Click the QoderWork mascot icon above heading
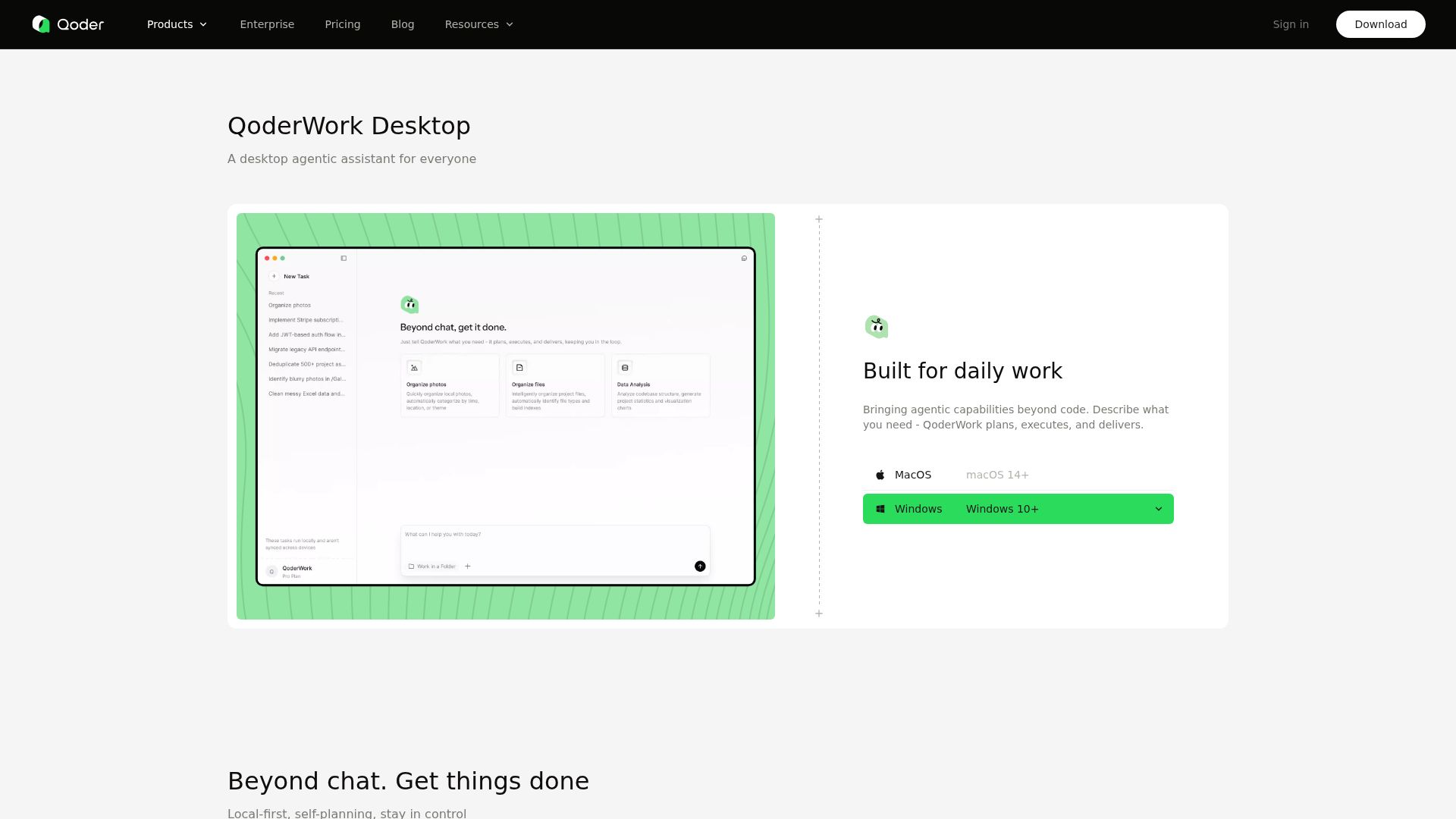 point(877,327)
